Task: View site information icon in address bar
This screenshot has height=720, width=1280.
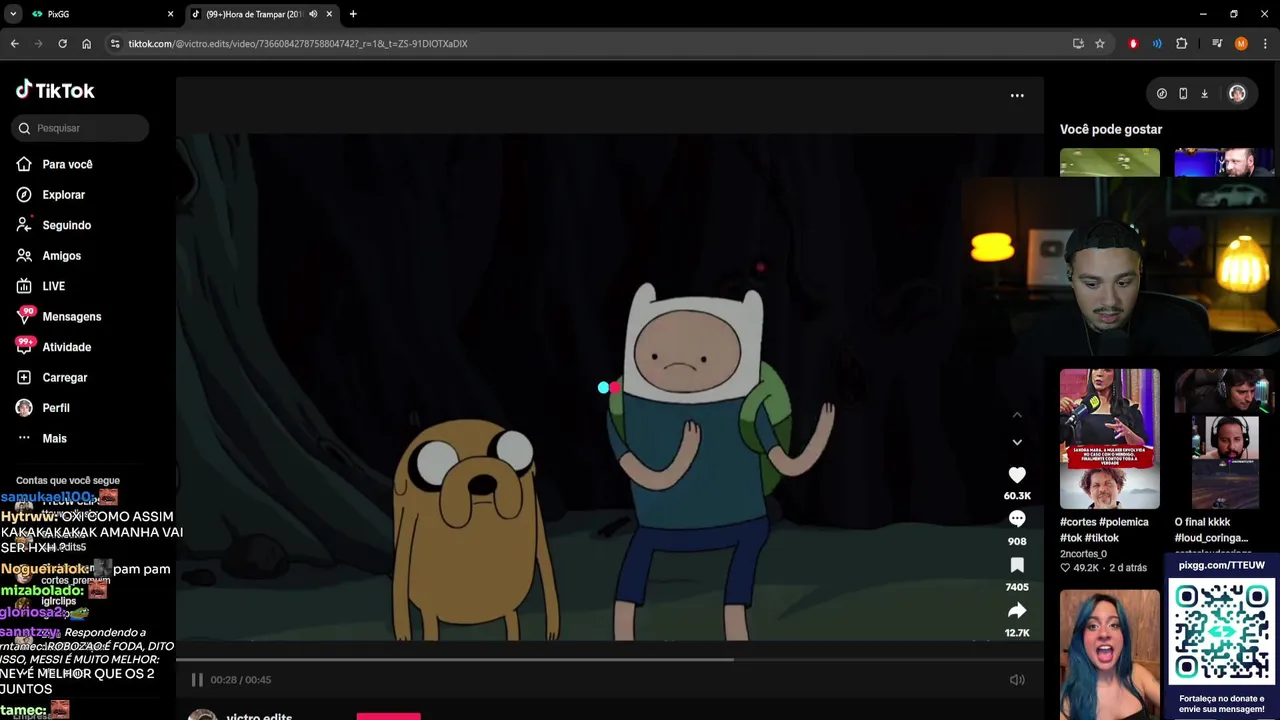Action: click(x=115, y=44)
